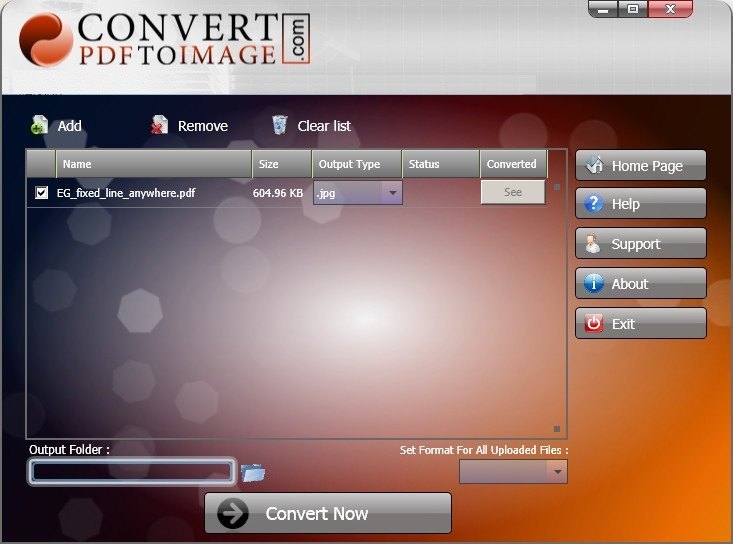
Task: Click the Home Page label text
Action: tap(647, 166)
